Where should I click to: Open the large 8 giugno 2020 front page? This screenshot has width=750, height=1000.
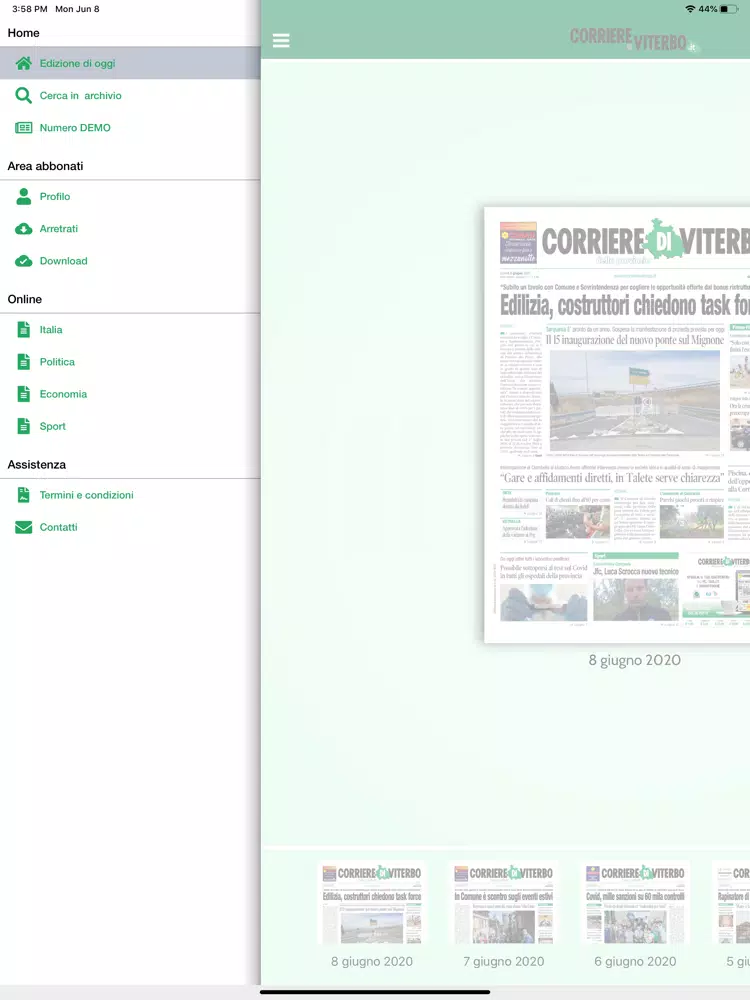point(617,425)
